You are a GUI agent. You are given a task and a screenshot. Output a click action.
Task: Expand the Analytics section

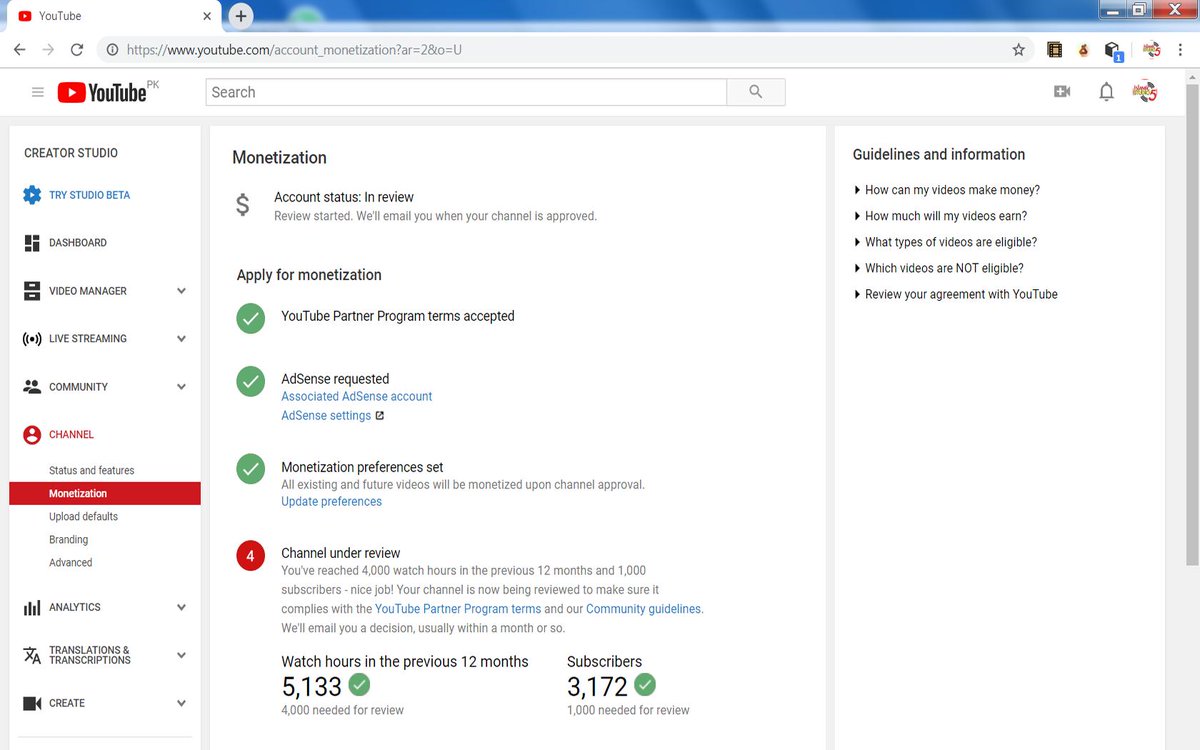tap(181, 607)
